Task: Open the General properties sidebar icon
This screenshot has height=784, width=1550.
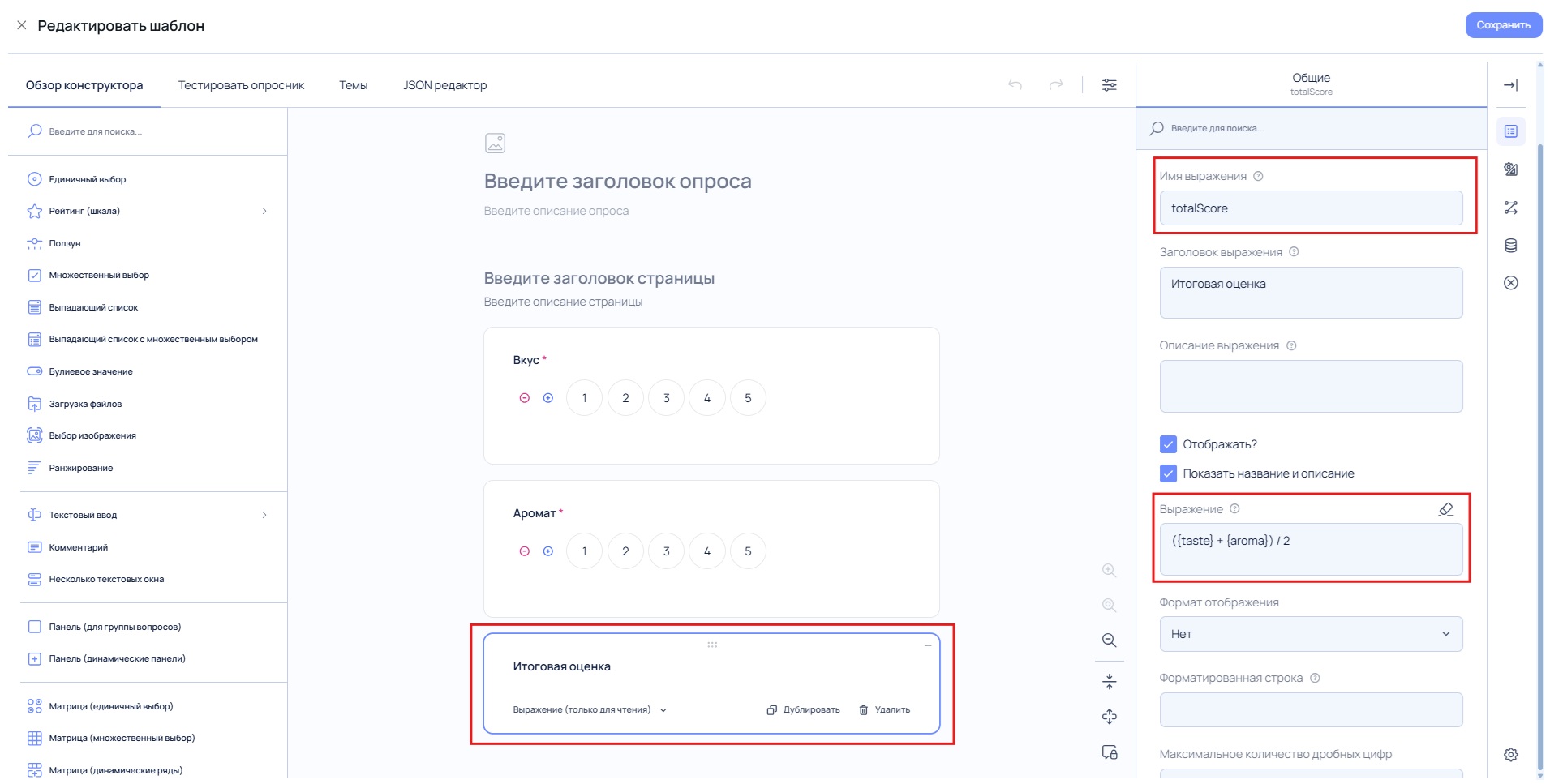Action: (1510, 131)
